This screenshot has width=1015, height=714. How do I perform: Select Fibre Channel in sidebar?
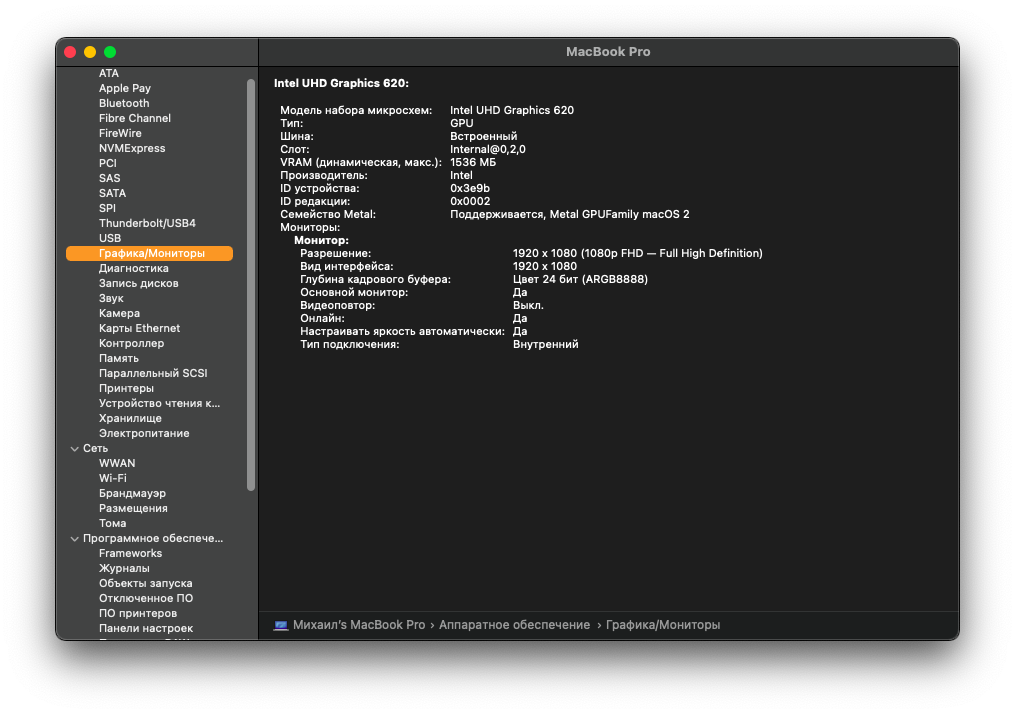[135, 118]
